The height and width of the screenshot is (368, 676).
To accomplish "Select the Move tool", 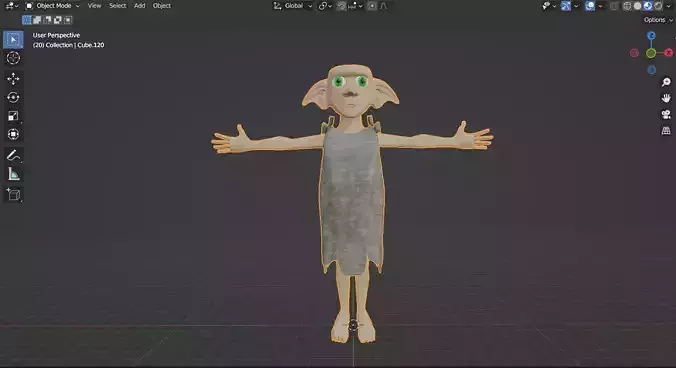I will pyautogui.click(x=13, y=79).
